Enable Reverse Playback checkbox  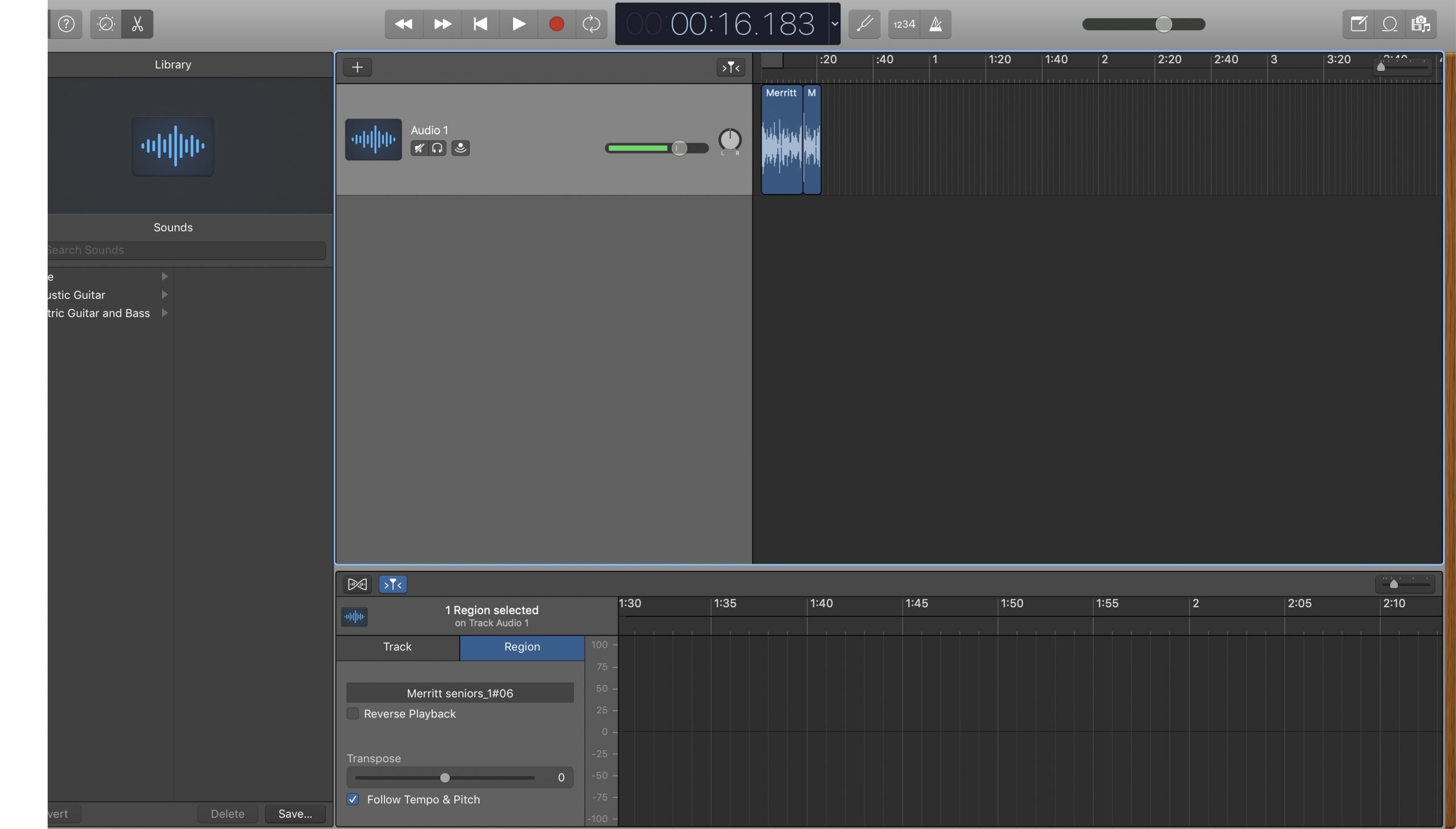coord(353,714)
